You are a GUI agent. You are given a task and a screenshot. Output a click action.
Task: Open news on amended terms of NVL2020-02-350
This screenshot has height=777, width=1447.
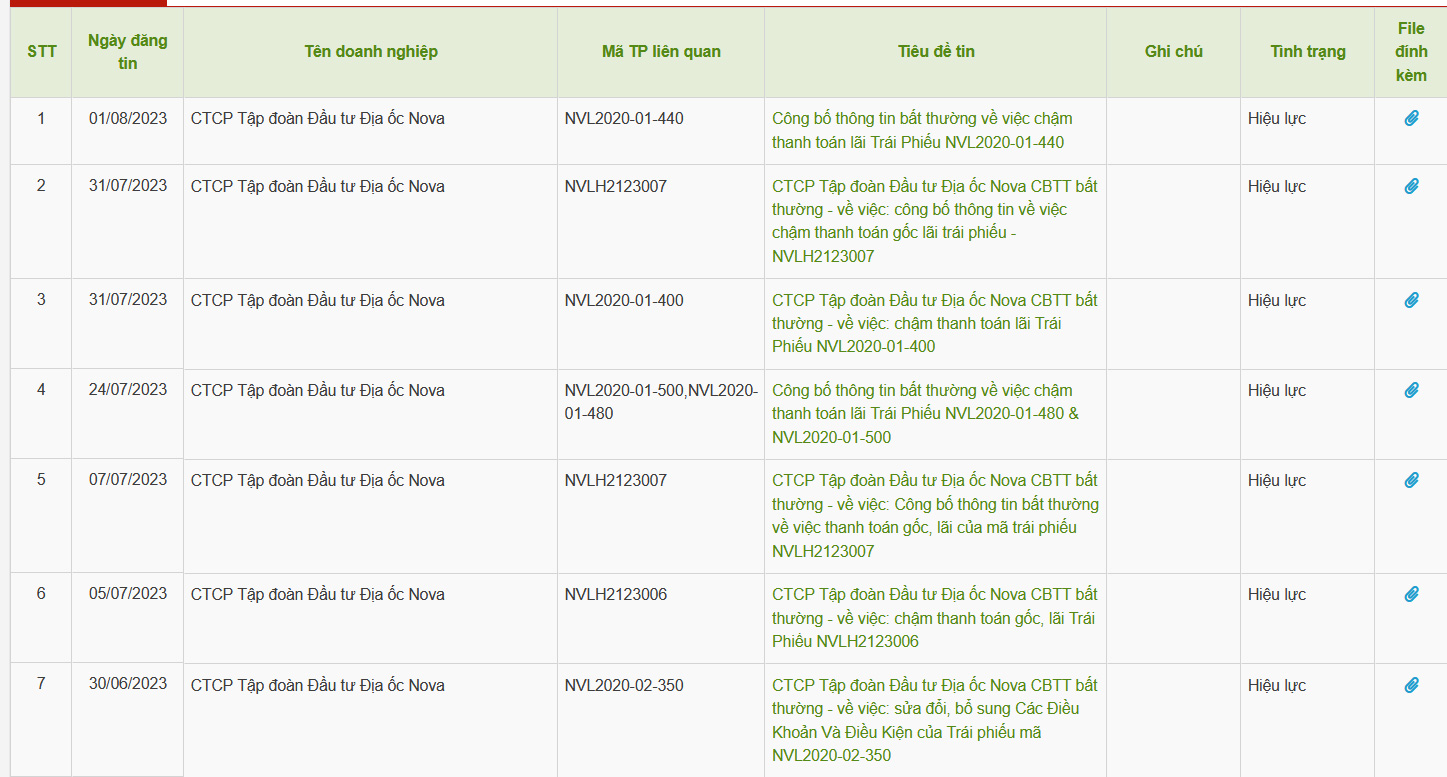coord(934,720)
